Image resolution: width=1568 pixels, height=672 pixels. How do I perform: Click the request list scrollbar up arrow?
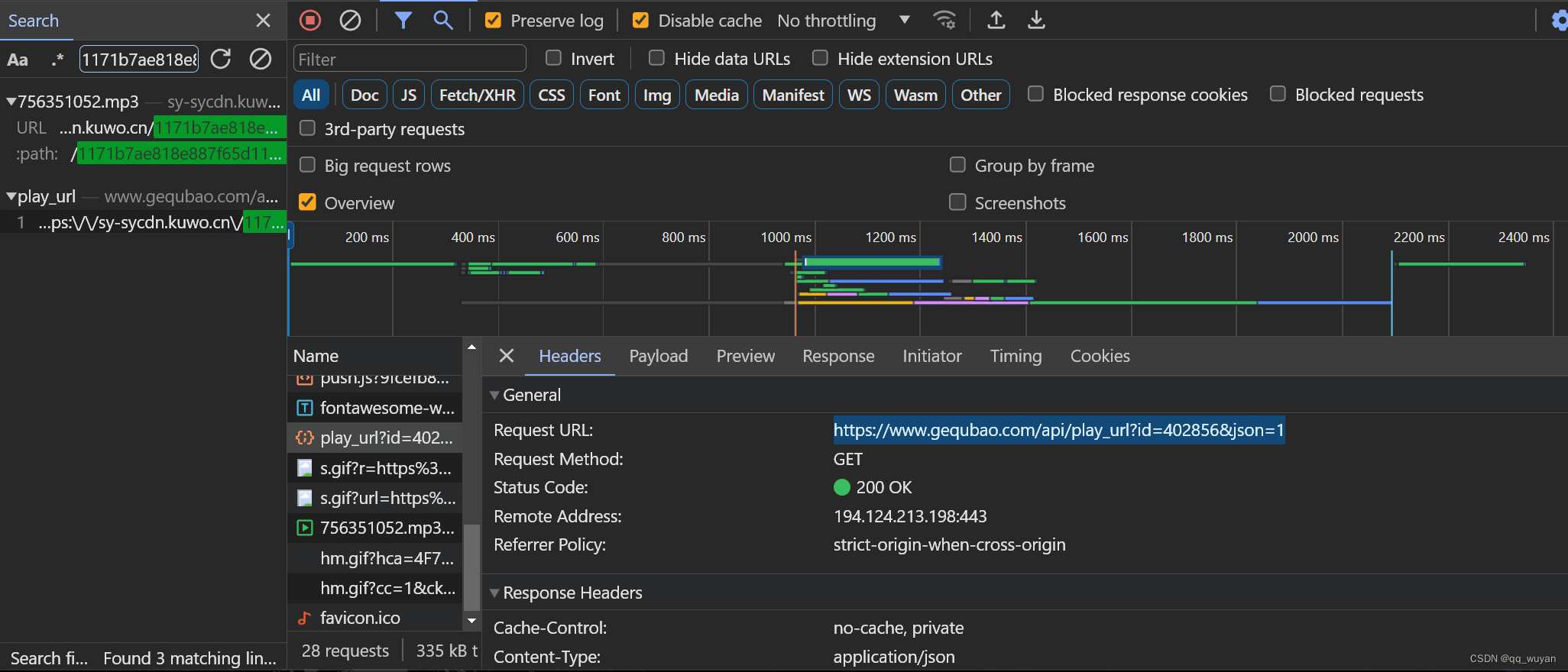tap(471, 347)
